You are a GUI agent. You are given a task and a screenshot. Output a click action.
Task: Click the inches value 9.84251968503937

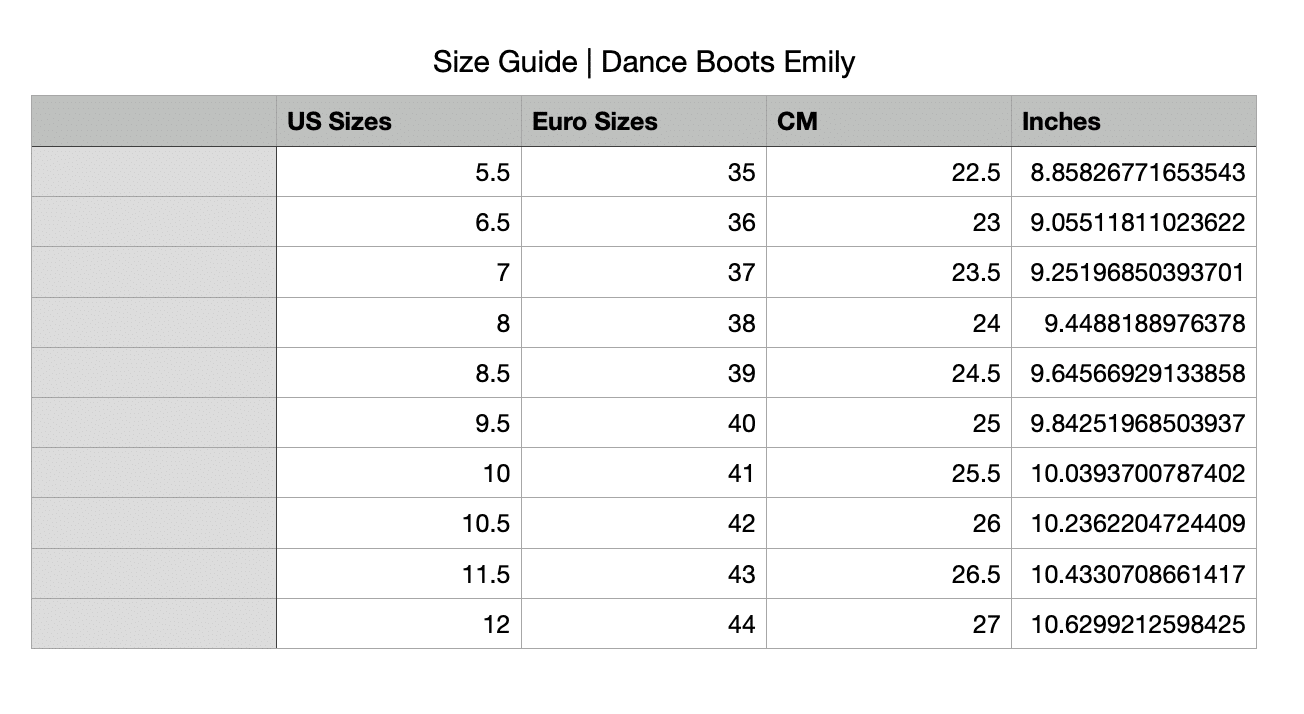point(1133,423)
